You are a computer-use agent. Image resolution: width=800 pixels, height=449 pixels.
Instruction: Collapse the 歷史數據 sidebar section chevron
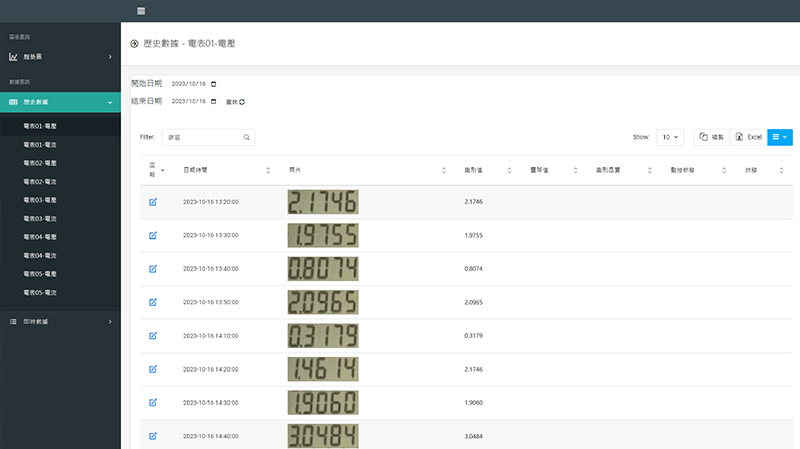(x=110, y=103)
